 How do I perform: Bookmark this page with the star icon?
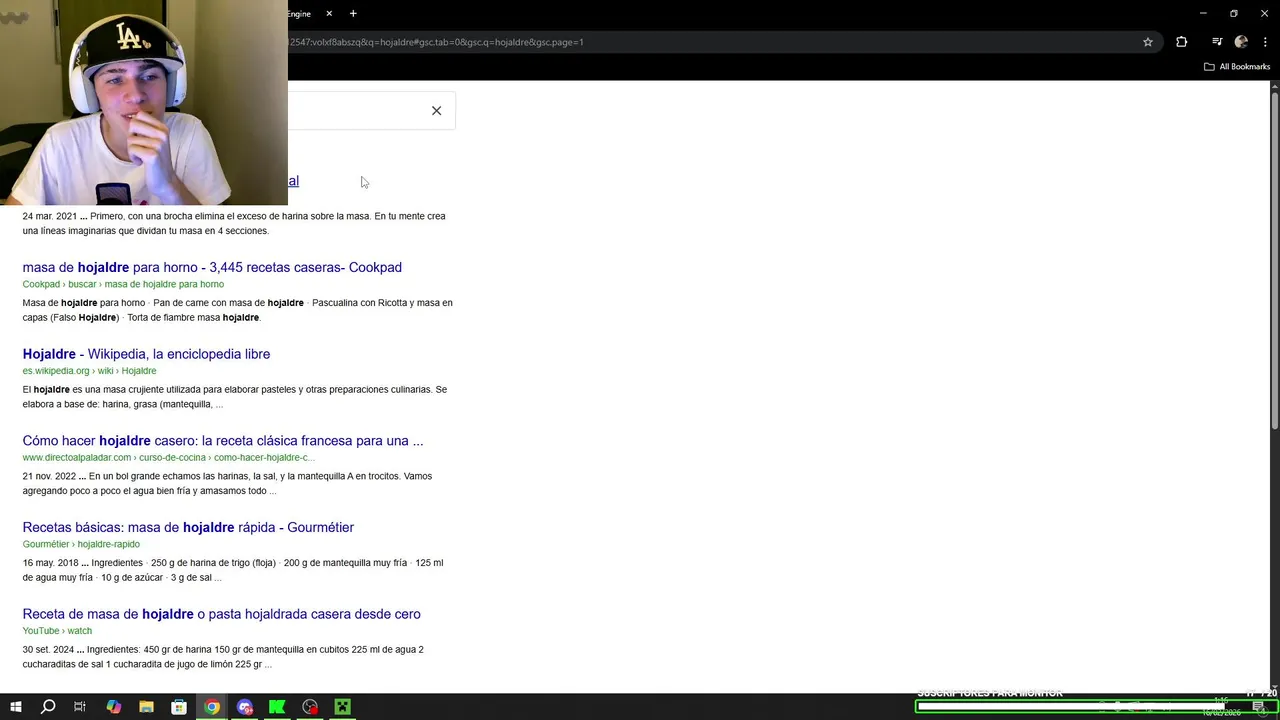[x=1148, y=42]
